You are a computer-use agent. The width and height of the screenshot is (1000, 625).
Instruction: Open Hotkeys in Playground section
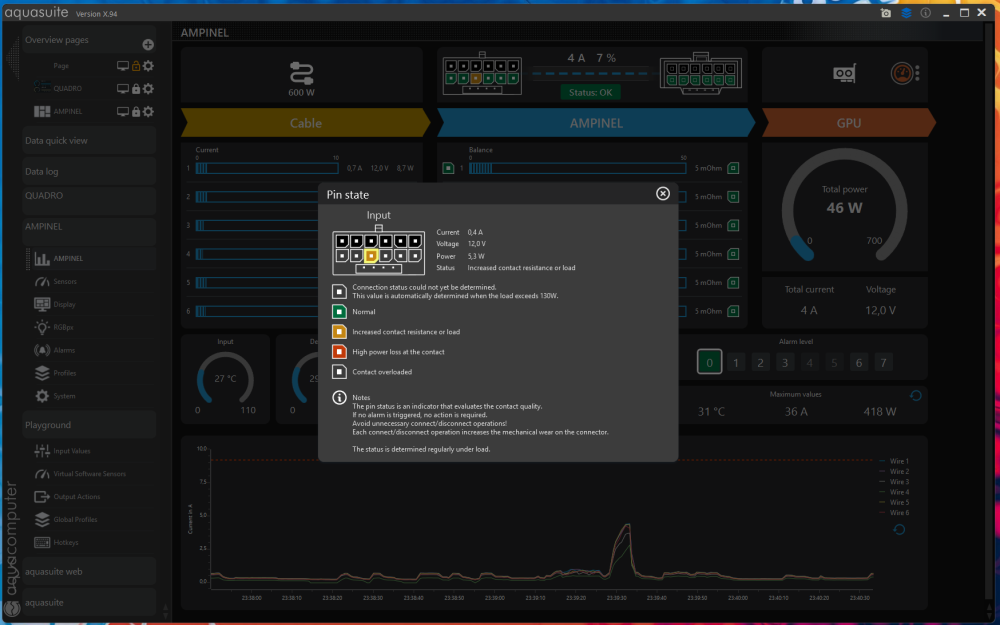56,543
